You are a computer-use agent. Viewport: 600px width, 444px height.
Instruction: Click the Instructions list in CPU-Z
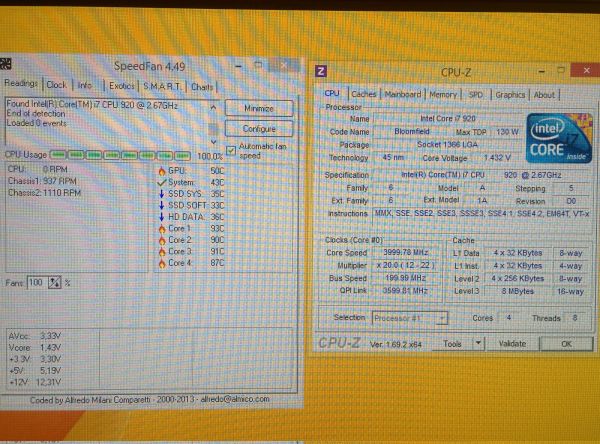[x=482, y=214]
